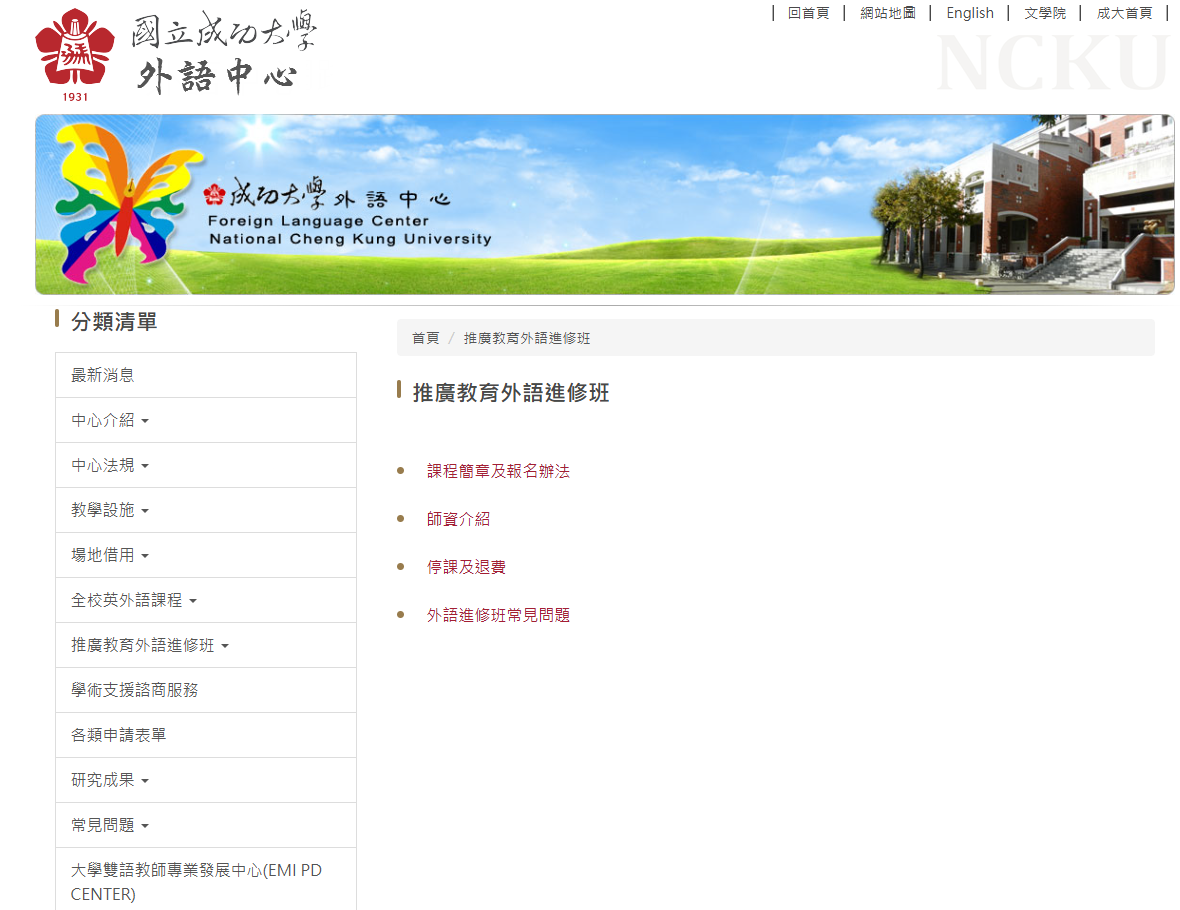Open 課程簡章及報名辦法 link
Screen dimensions: 1180x910
pos(498,471)
